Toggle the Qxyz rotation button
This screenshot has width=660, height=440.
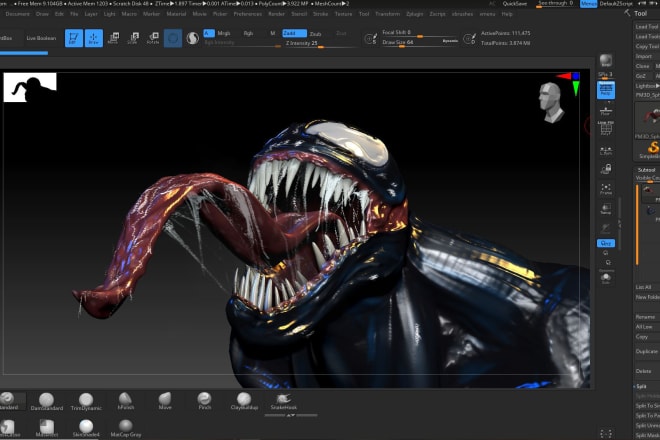click(606, 243)
